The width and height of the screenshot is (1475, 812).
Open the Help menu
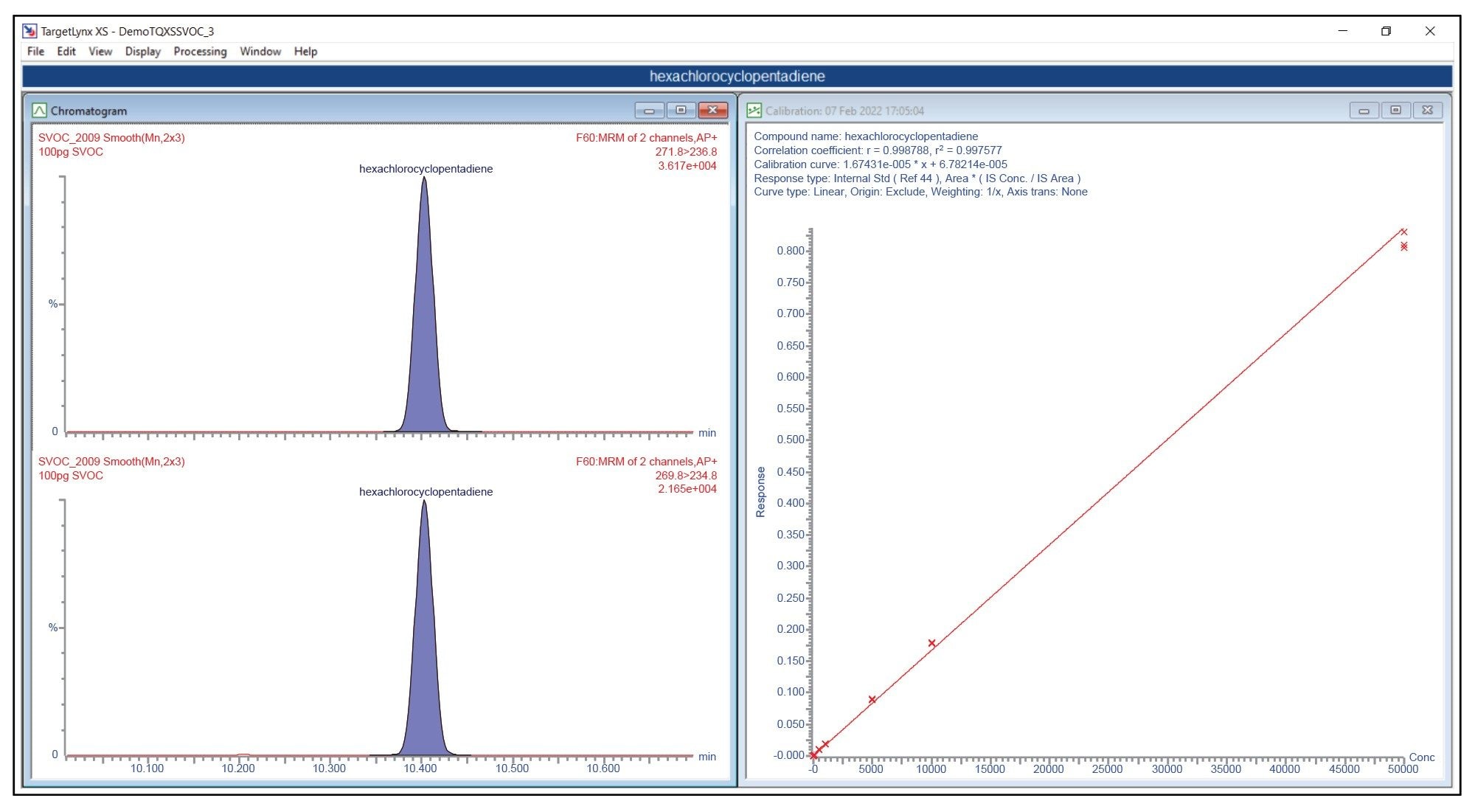click(305, 52)
